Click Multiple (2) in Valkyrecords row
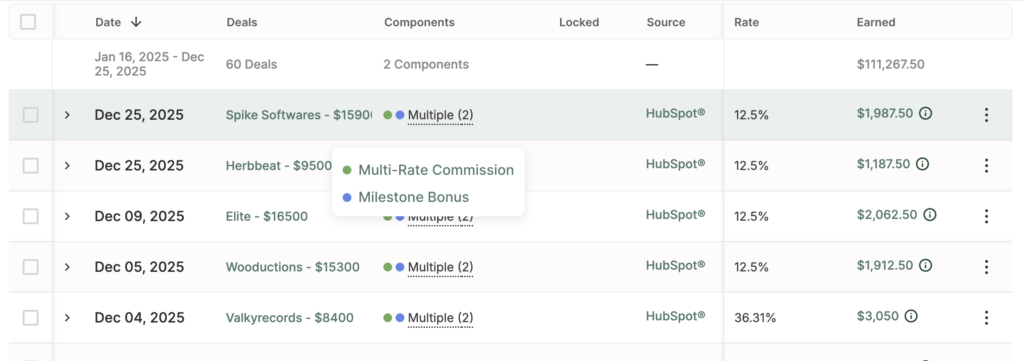This screenshot has height=361, width=1024. [x=440, y=318]
